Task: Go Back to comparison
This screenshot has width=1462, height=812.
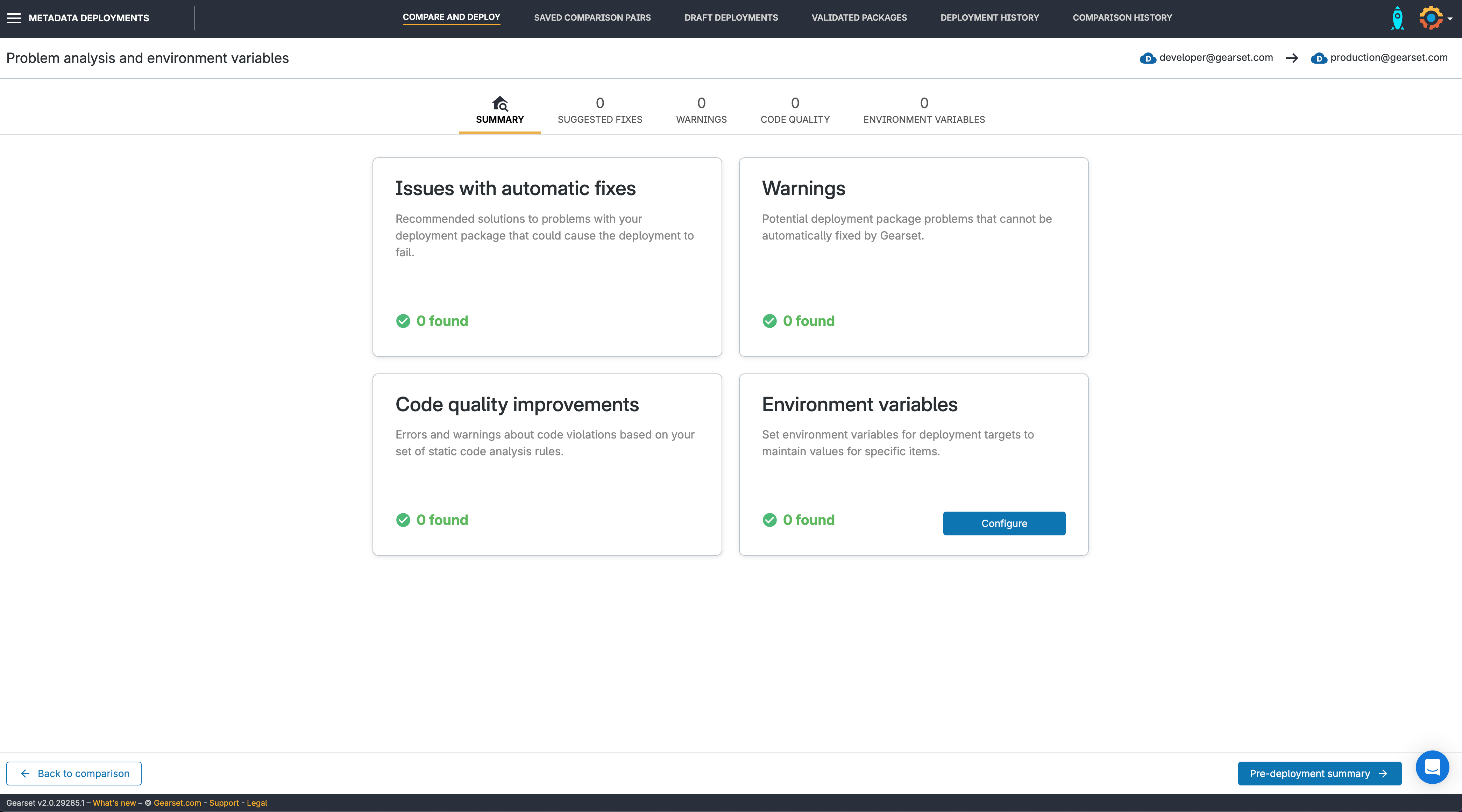Action: pyautogui.click(x=74, y=774)
